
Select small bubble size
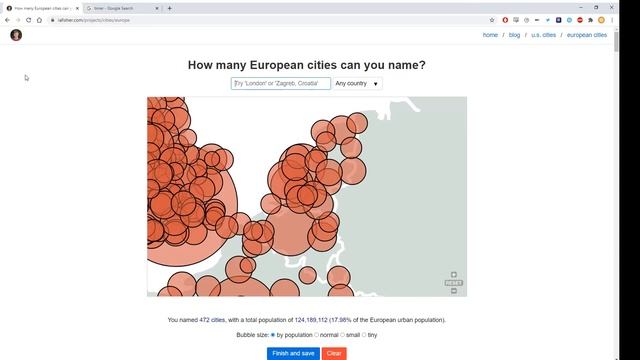[342, 335]
